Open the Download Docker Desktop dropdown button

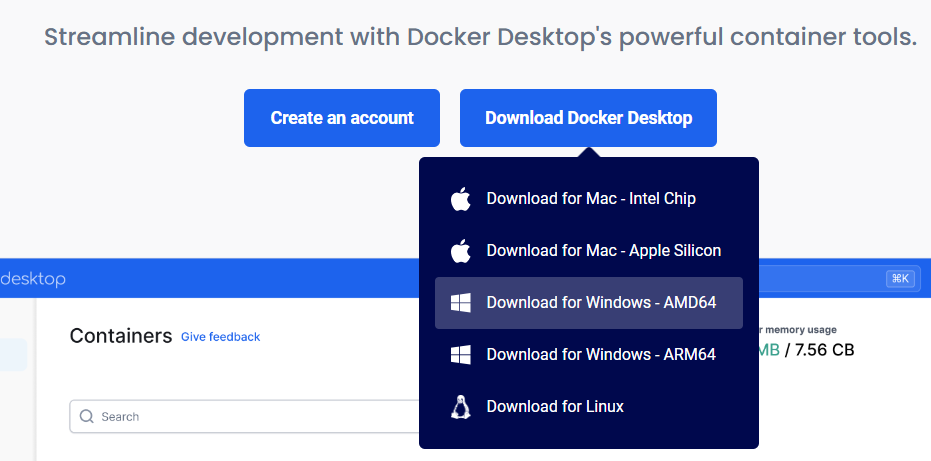(x=588, y=118)
